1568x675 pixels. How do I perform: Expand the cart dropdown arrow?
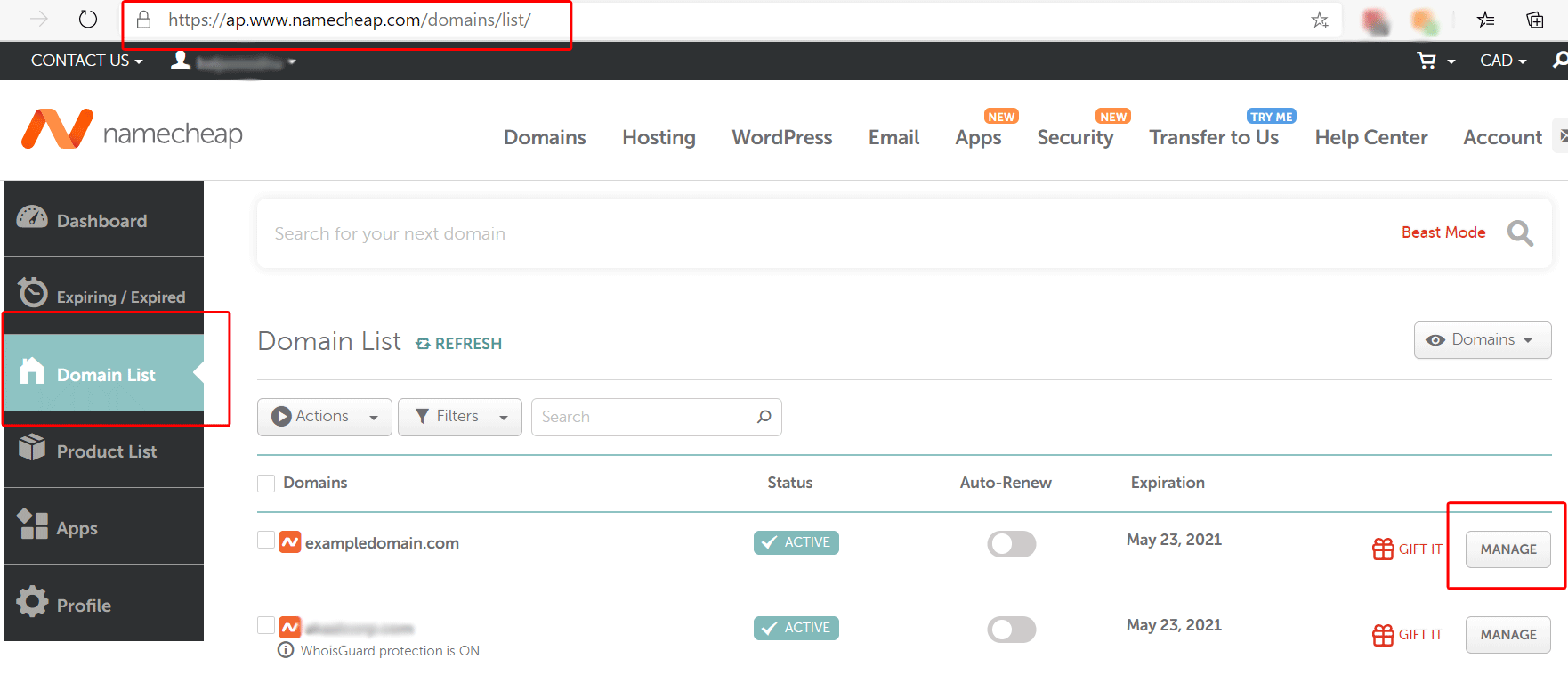1451,61
